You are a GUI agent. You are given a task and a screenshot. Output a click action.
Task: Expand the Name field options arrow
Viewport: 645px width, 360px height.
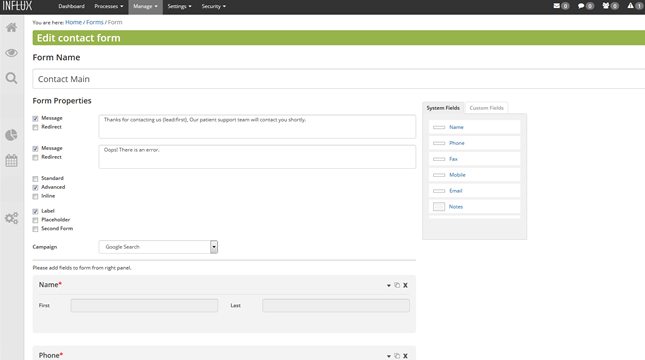388,286
